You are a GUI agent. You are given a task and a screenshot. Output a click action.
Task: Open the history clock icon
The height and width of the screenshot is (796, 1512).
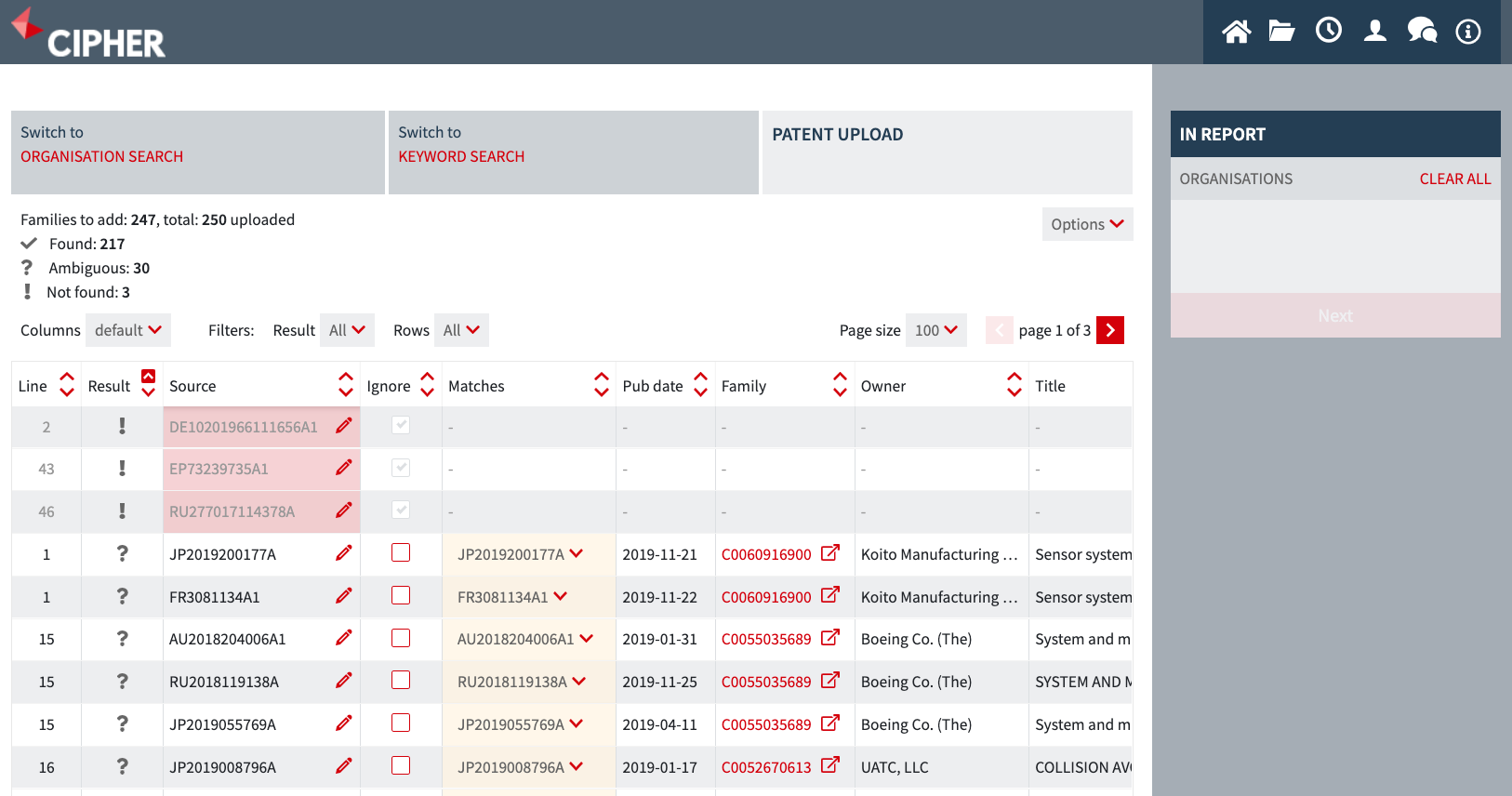click(1329, 31)
